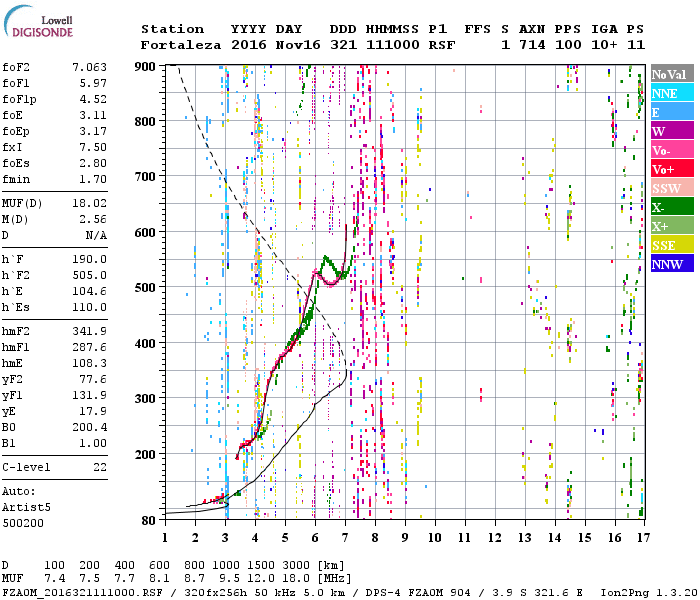Select the E blue legend swatch
The width and height of the screenshot is (700, 600).
coord(672,112)
